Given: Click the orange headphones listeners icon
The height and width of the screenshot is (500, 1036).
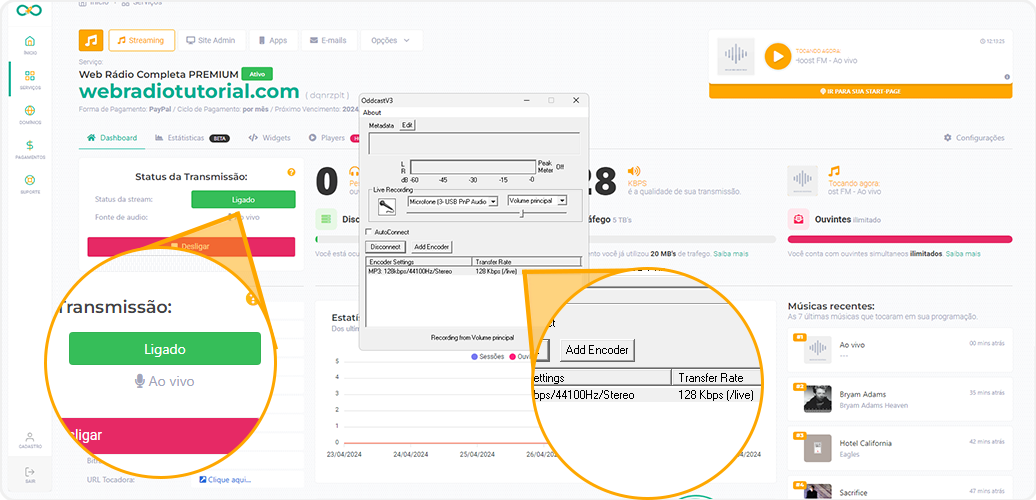Looking at the screenshot, I should tap(354, 171).
